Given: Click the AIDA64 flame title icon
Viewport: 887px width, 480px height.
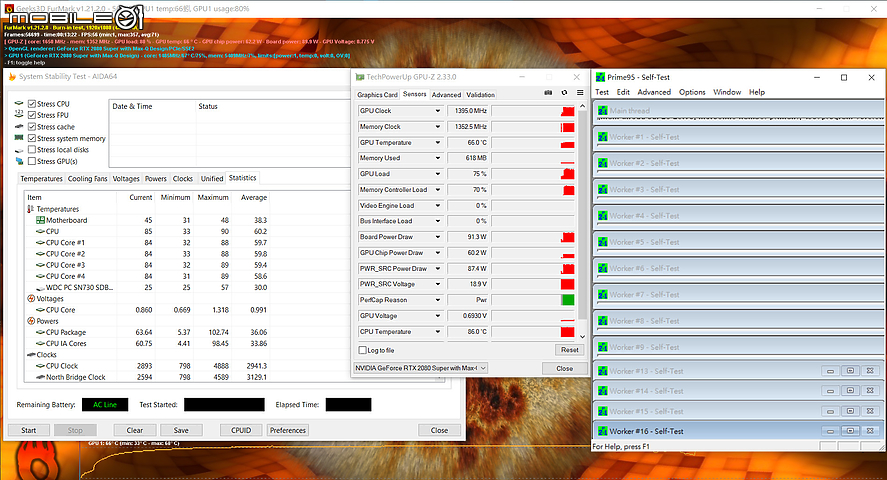Looking at the screenshot, I should 12,76.
